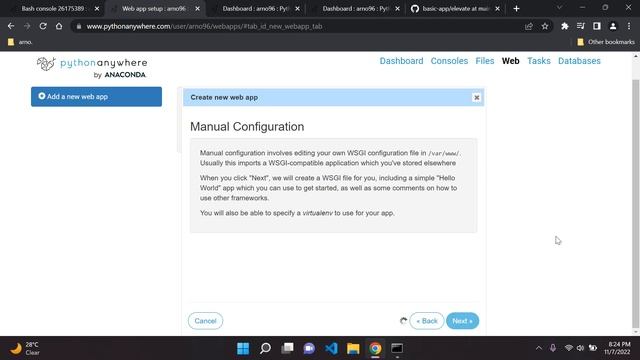Open a new browser tab
This screenshot has width=640, height=360.
pos(516,9)
